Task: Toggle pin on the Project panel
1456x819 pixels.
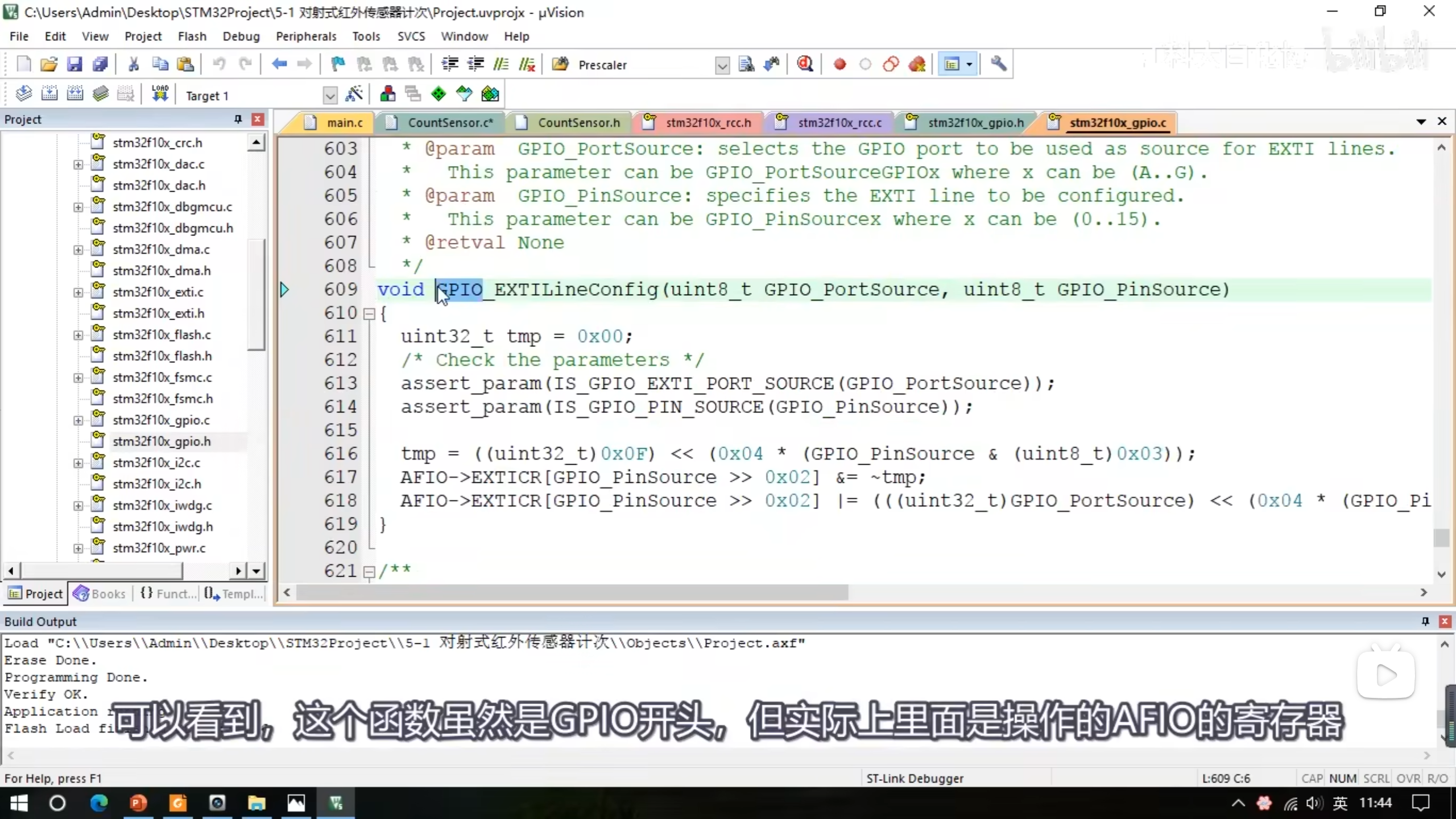Action: pos(238,119)
